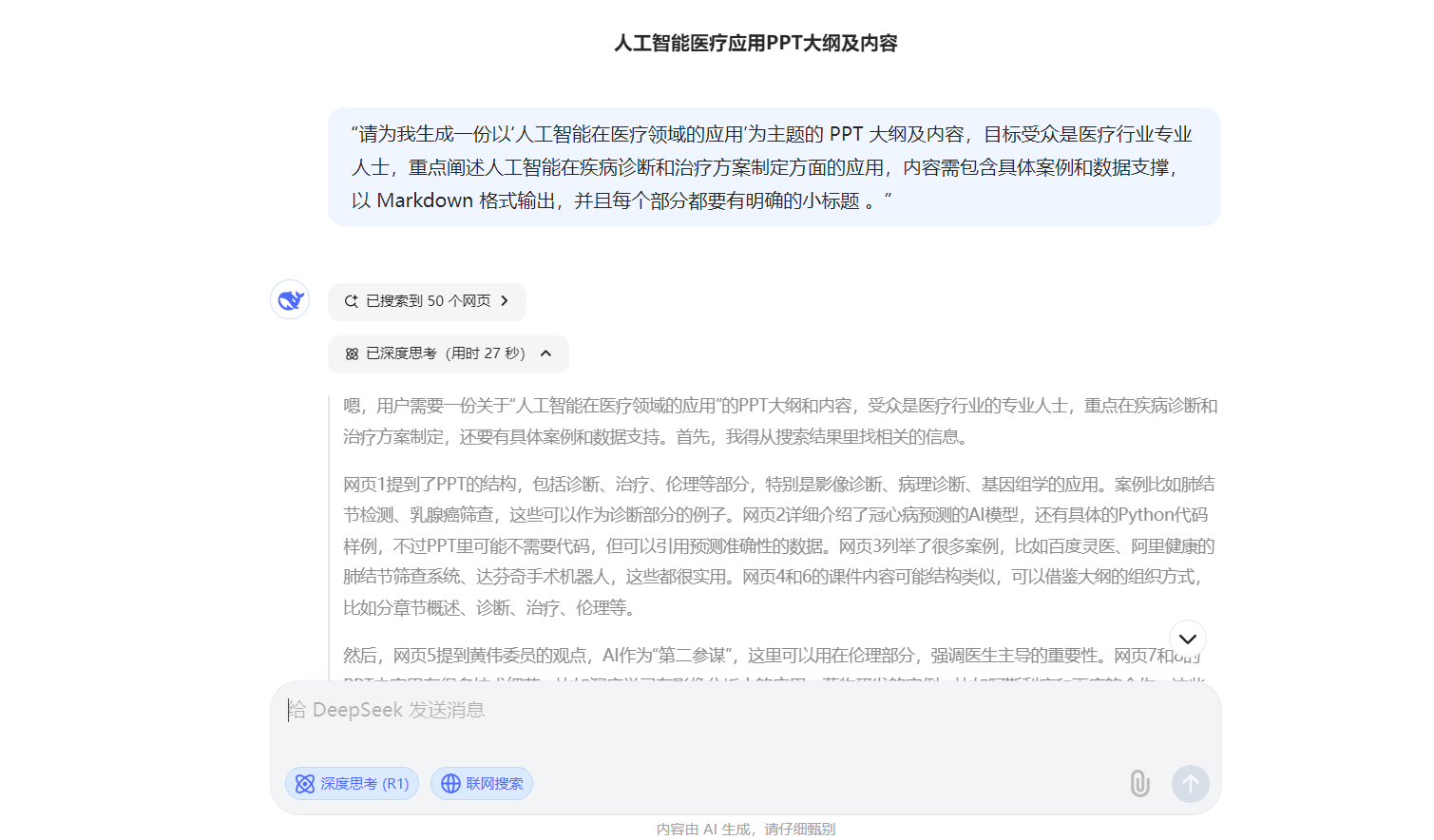This screenshot has height=840, width=1434.
Task: Click the paperclip attach file icon
Action: coord(1139,784)
